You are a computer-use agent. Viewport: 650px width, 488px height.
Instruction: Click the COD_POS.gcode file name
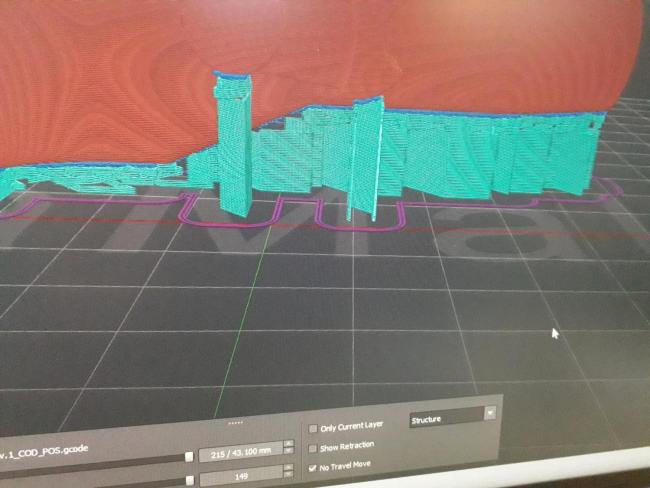point(44,453)
